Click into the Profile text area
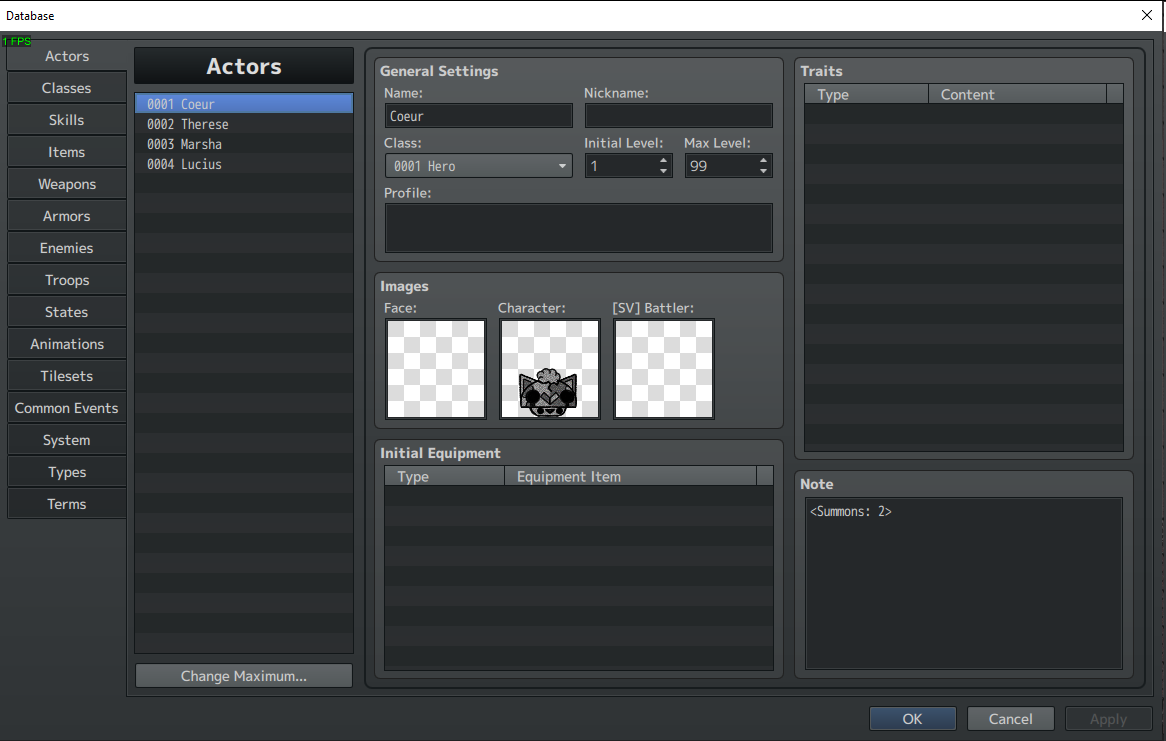Image resolution: width=1166 pixels, height=741 pixels. click(x=579, y=228)
